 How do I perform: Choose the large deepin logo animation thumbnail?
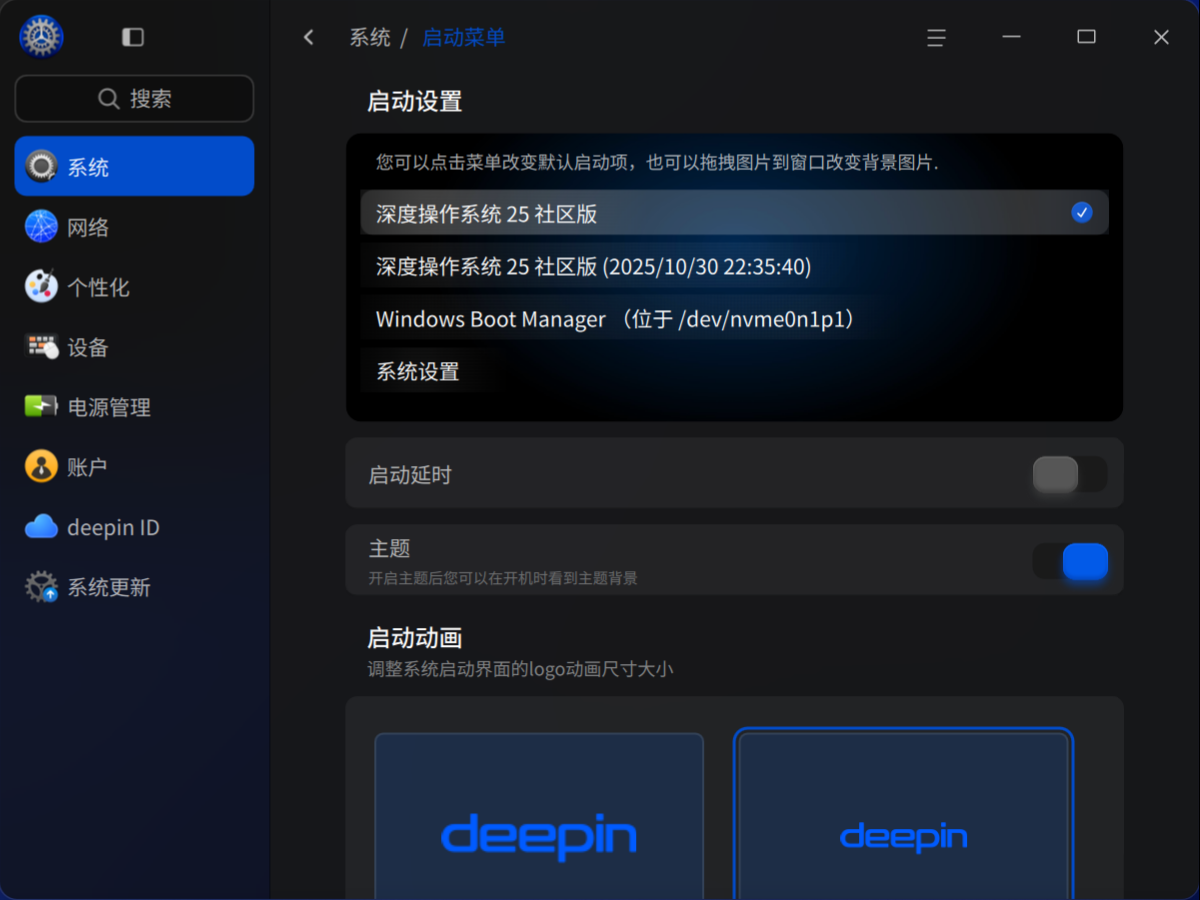tap(539, 816)
